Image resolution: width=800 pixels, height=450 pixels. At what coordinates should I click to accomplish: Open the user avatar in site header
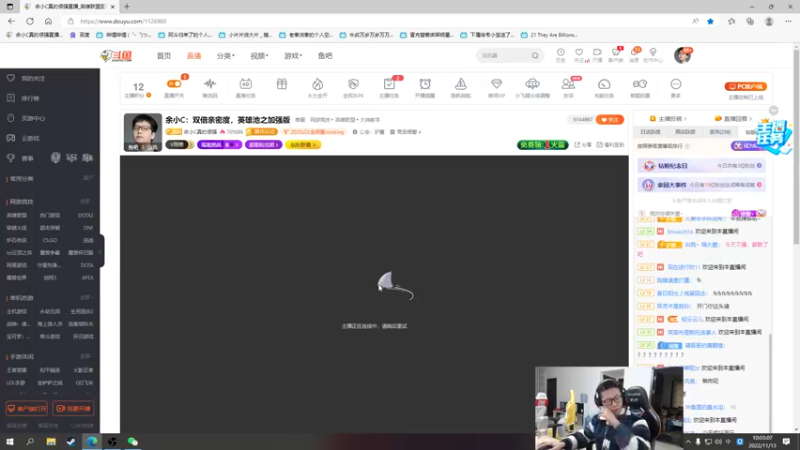682,55
